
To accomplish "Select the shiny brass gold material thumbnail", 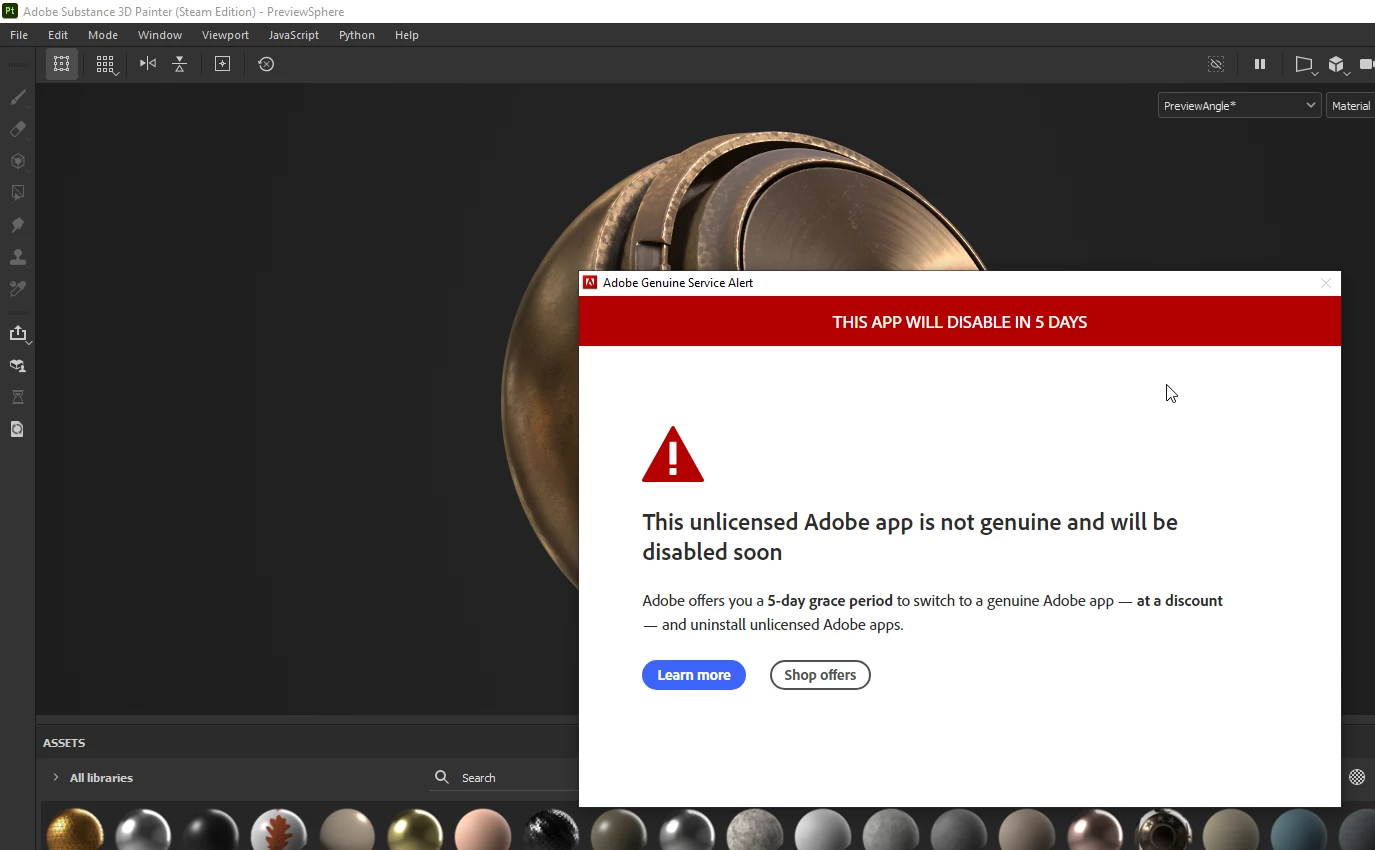I will 415,830.
